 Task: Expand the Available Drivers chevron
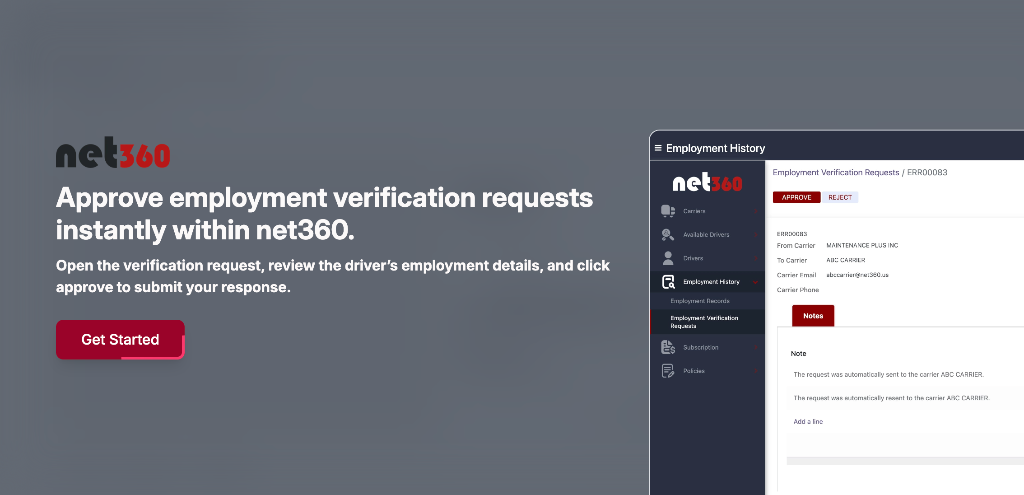[x=756, y=234]
